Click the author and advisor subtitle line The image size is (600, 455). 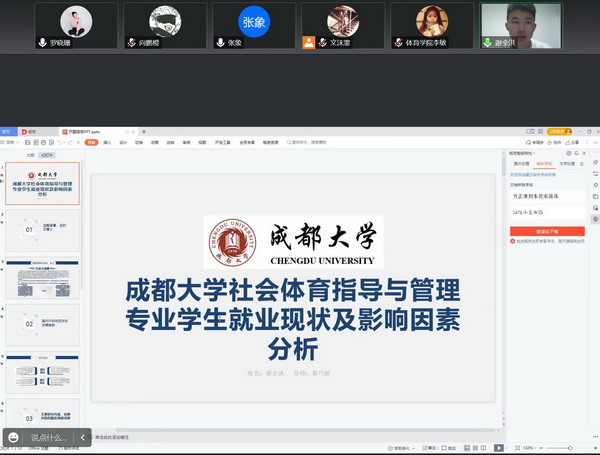click(289, 373)
